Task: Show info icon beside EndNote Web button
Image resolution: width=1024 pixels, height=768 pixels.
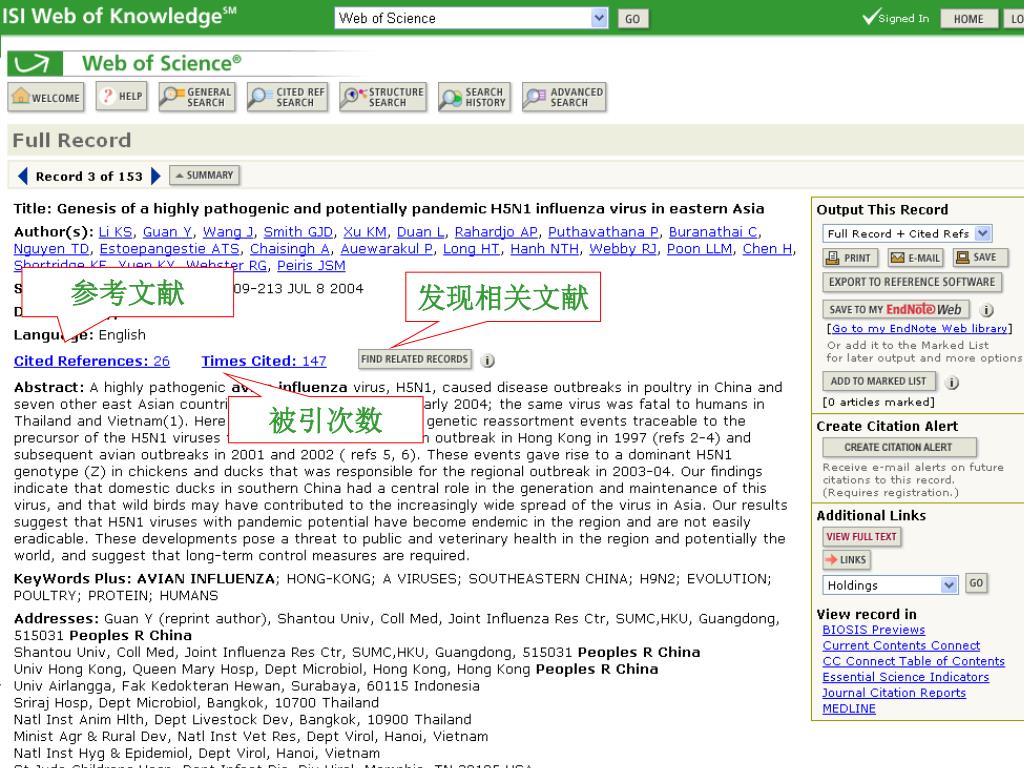Action: pyautogui.click(x=987, y=310)
